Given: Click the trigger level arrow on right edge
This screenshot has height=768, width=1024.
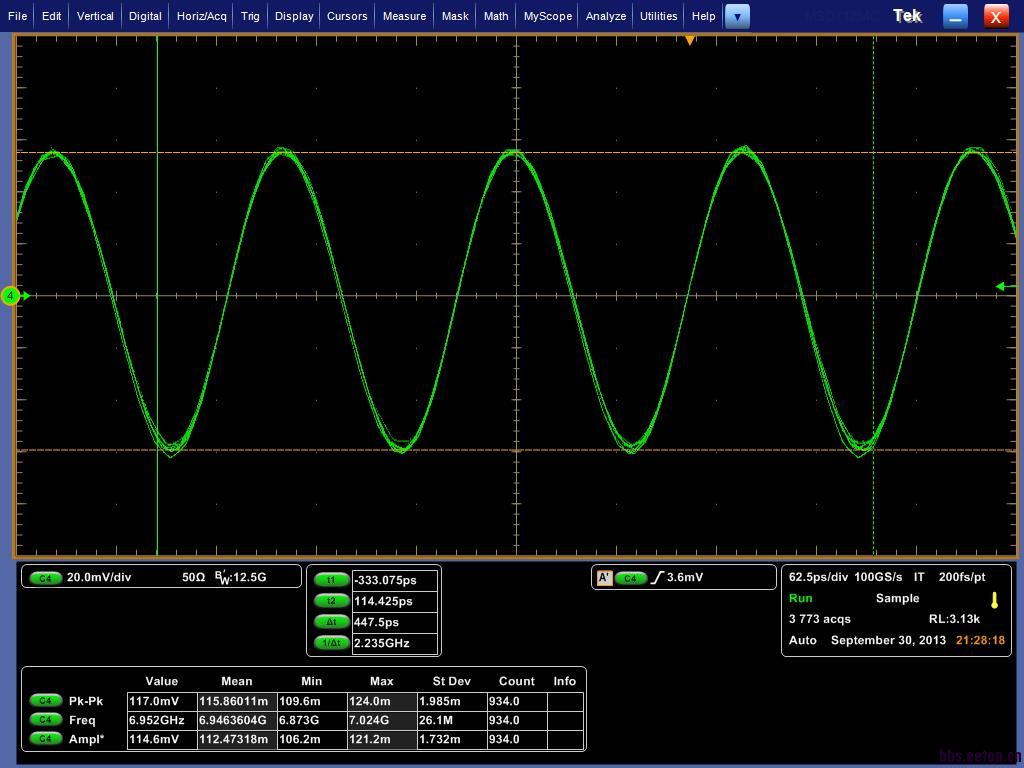Looking at the screenshot, I should pyautogui.click(x=1000, y=287).
